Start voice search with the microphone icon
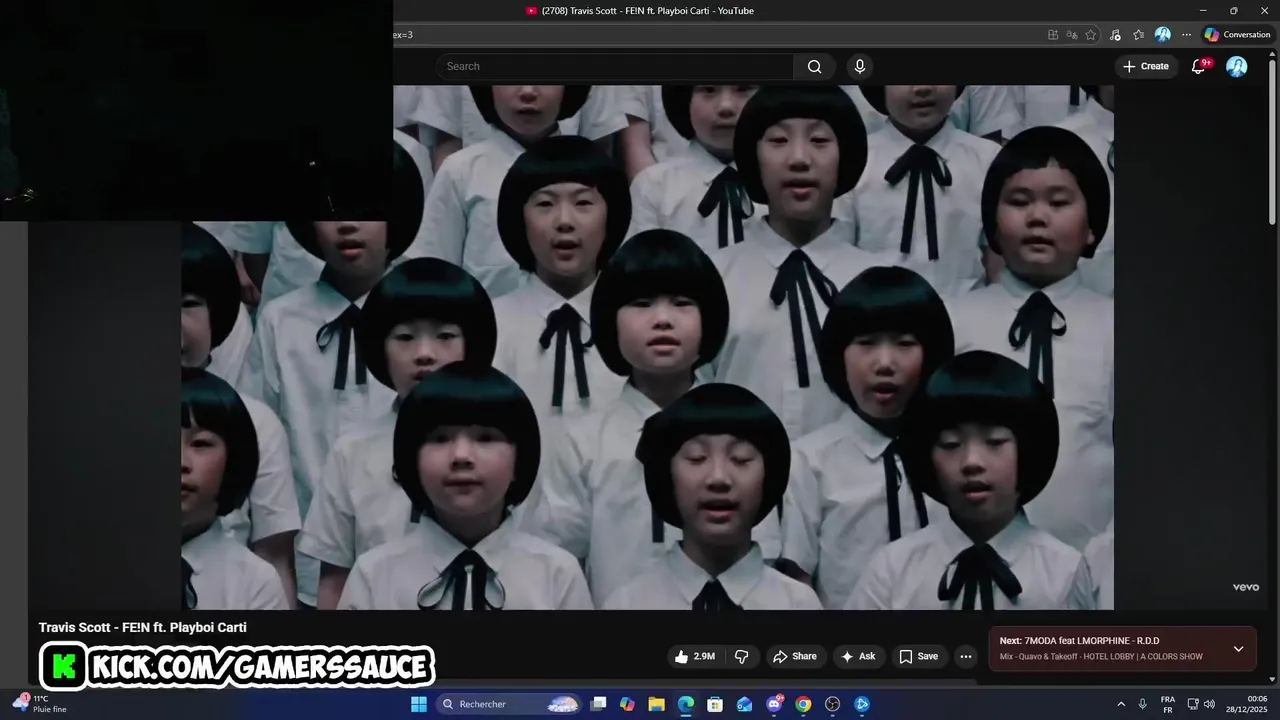This screenshot has width=1280, height=720. (x=859, y=67)
